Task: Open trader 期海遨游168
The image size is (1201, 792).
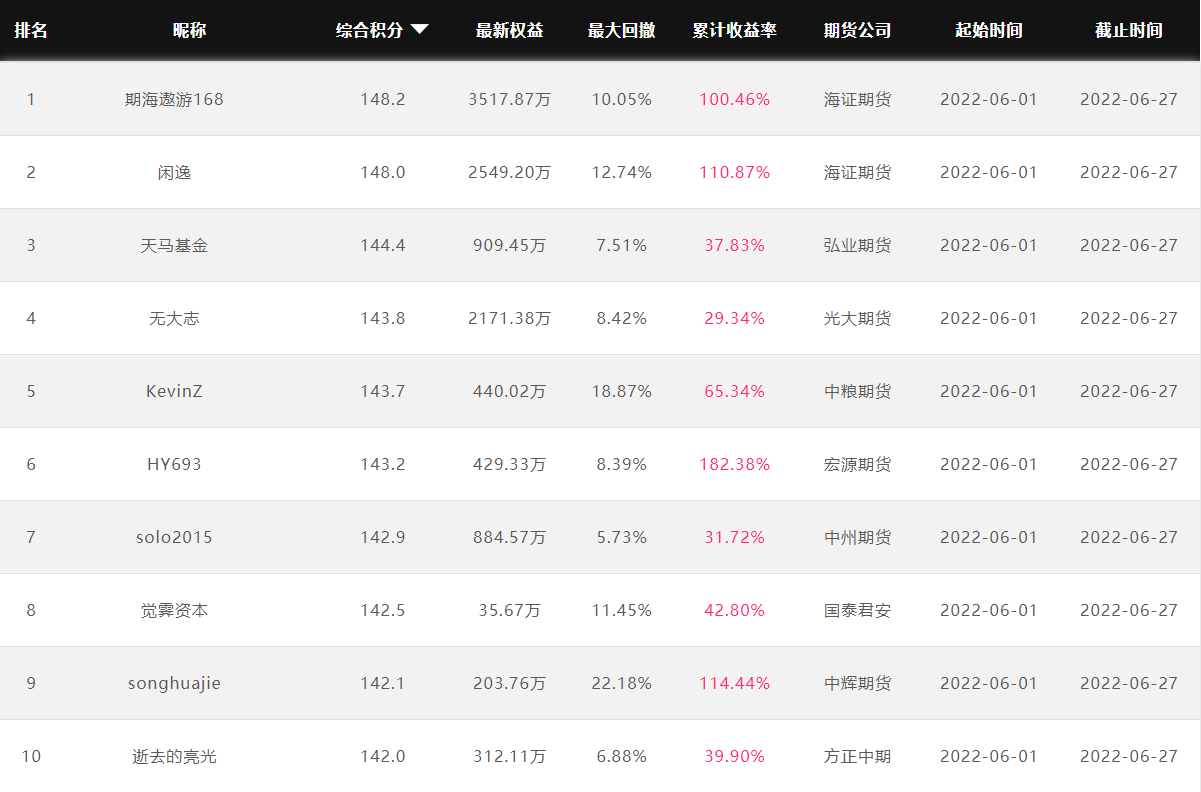Action: [175, 99]
